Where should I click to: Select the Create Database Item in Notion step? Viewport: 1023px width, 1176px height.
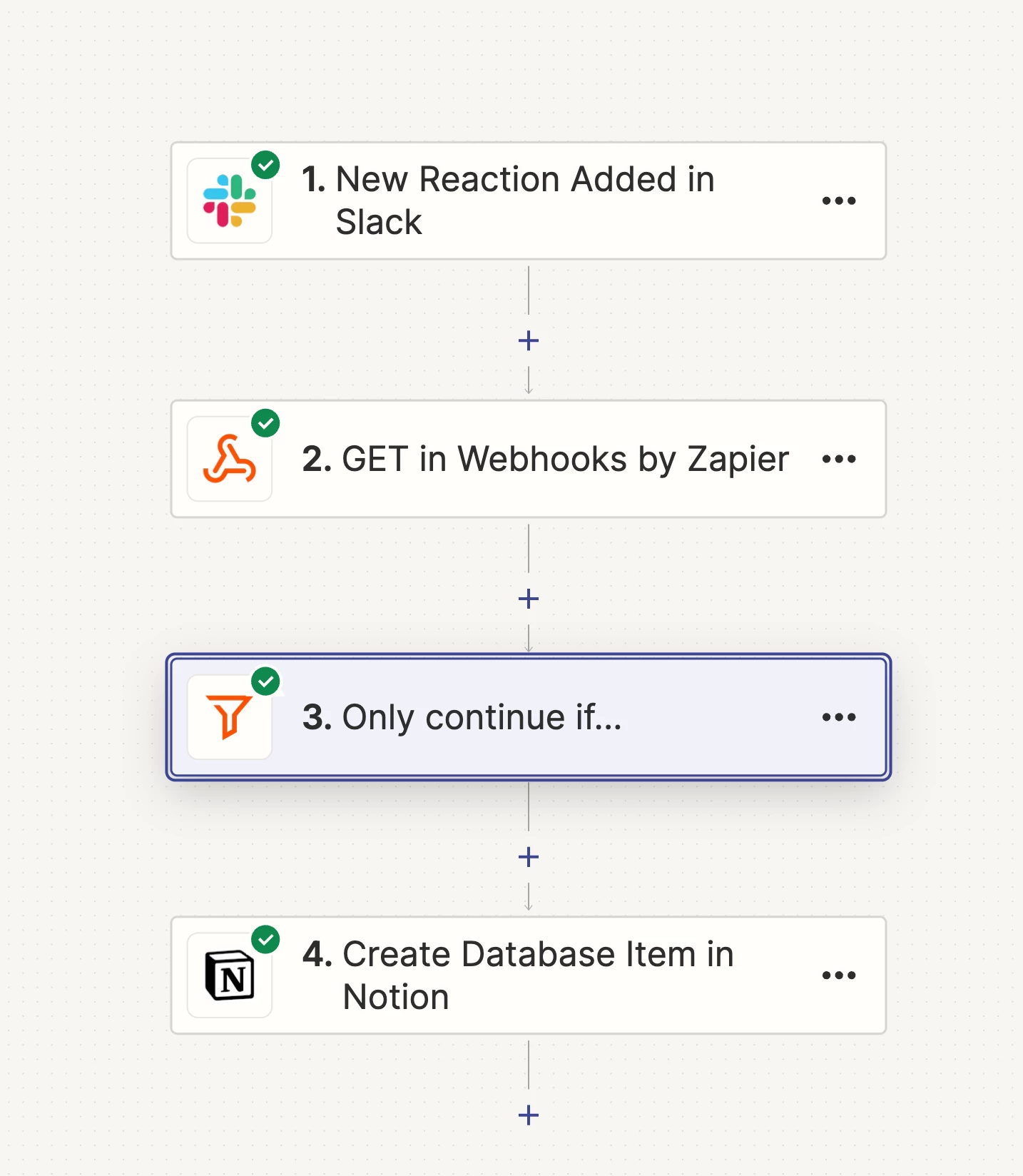tap(538, 975)
